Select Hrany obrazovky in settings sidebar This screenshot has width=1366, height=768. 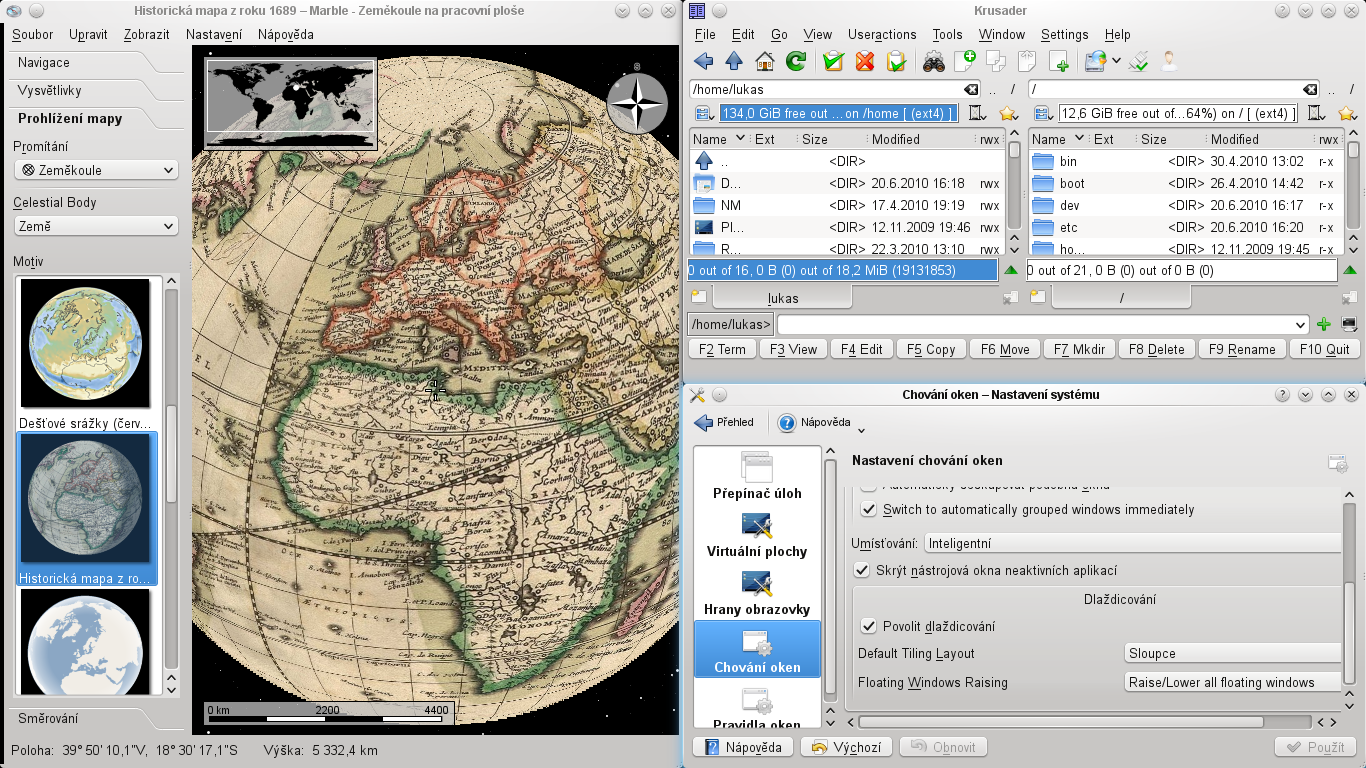(757, 594)
